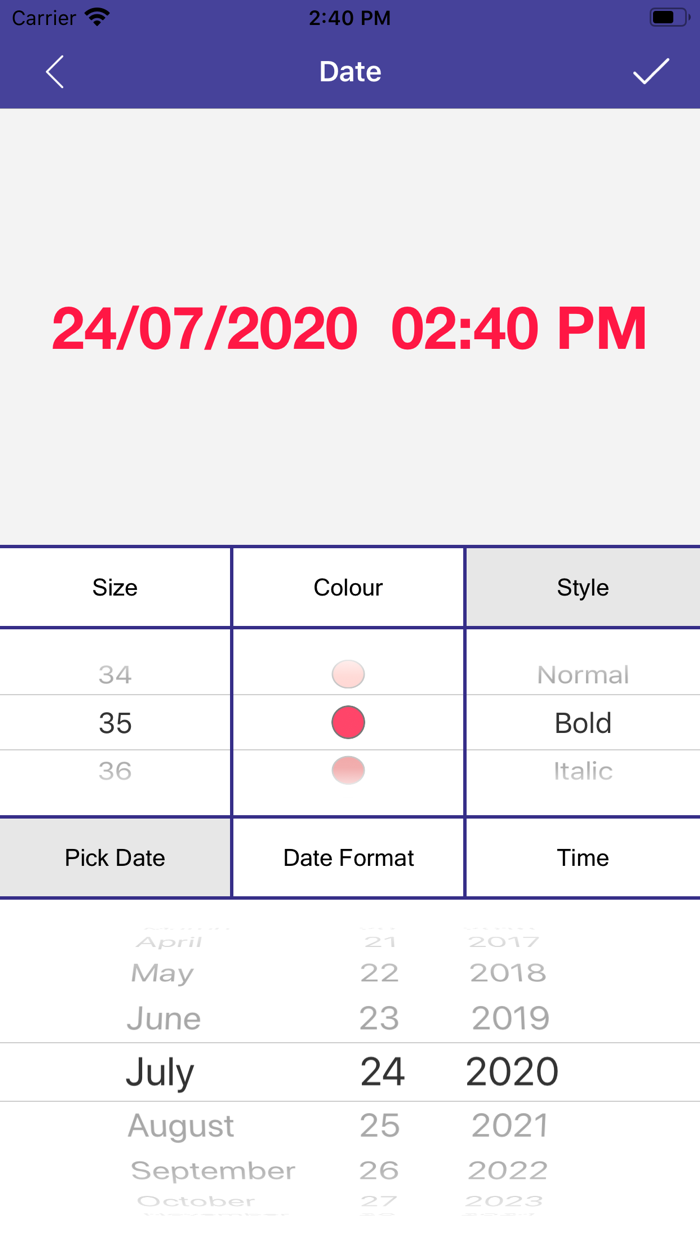
Task: Select the Italic text style
Action: click(x=583, y=771)
